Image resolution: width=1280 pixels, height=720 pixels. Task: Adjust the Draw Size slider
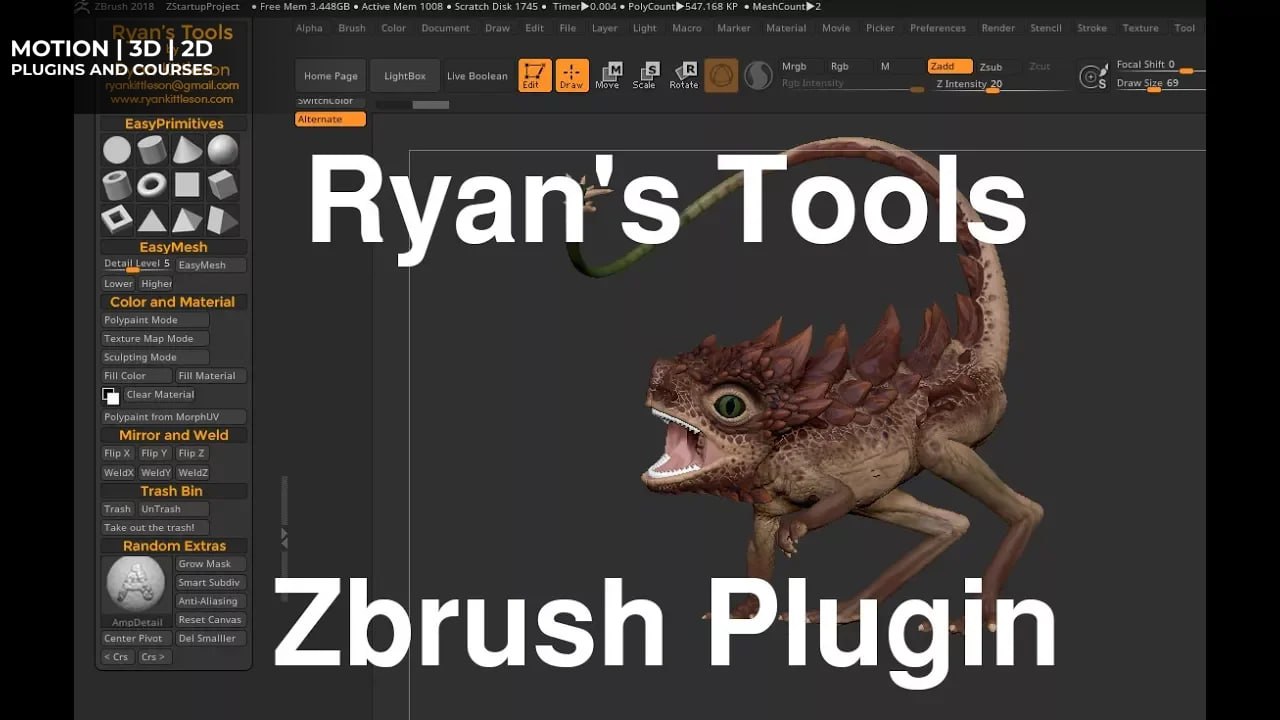point(1160,84)
